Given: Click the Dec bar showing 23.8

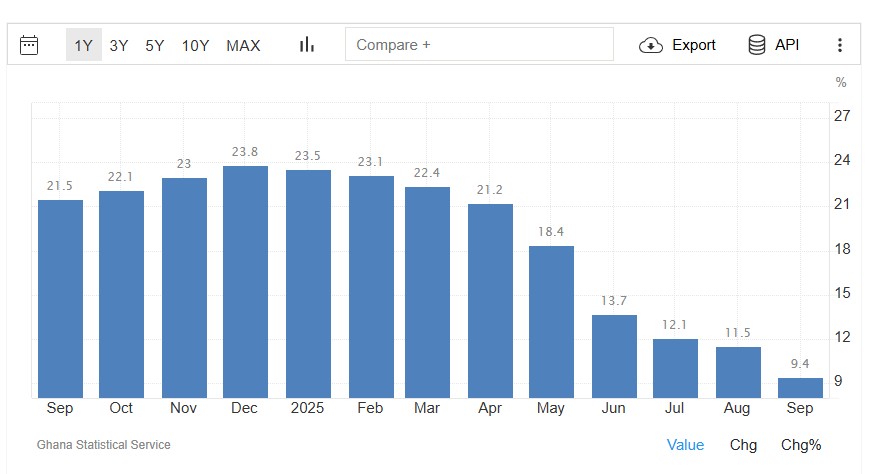Looking at the screenshot, I should (x=245, y=282).
